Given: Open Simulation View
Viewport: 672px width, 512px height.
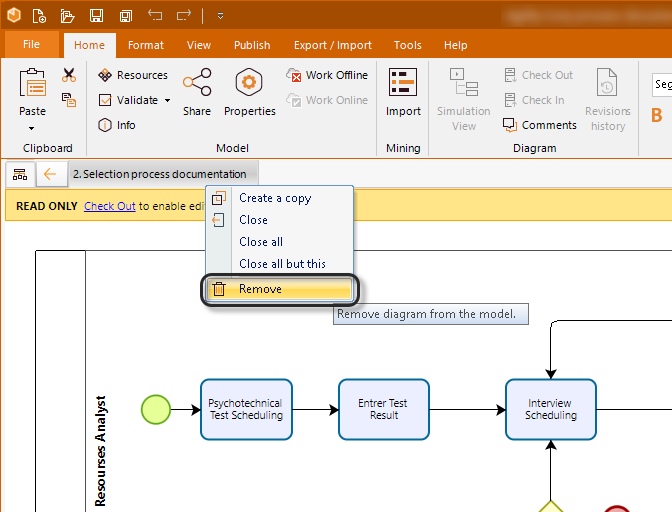Looking at the screenshot, I should tap(464, 99).
